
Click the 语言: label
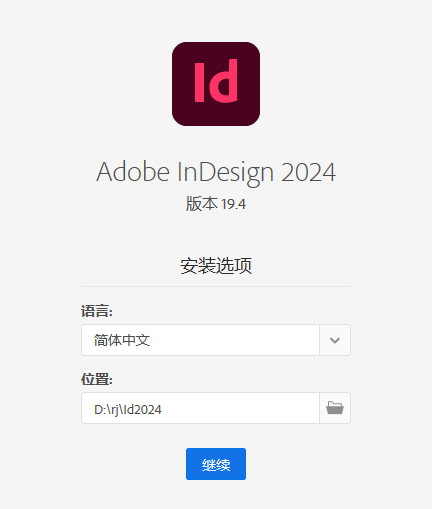click(x=97, y=311)
